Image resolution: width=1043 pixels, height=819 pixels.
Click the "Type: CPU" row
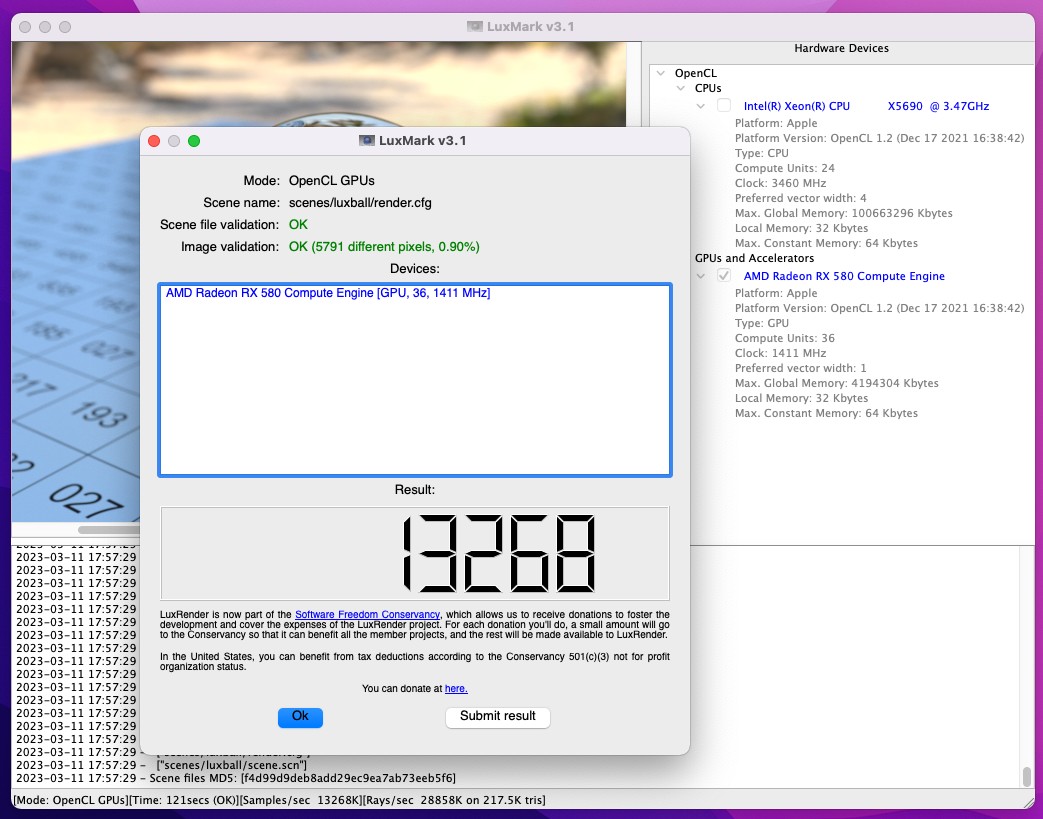click(762, 153)
